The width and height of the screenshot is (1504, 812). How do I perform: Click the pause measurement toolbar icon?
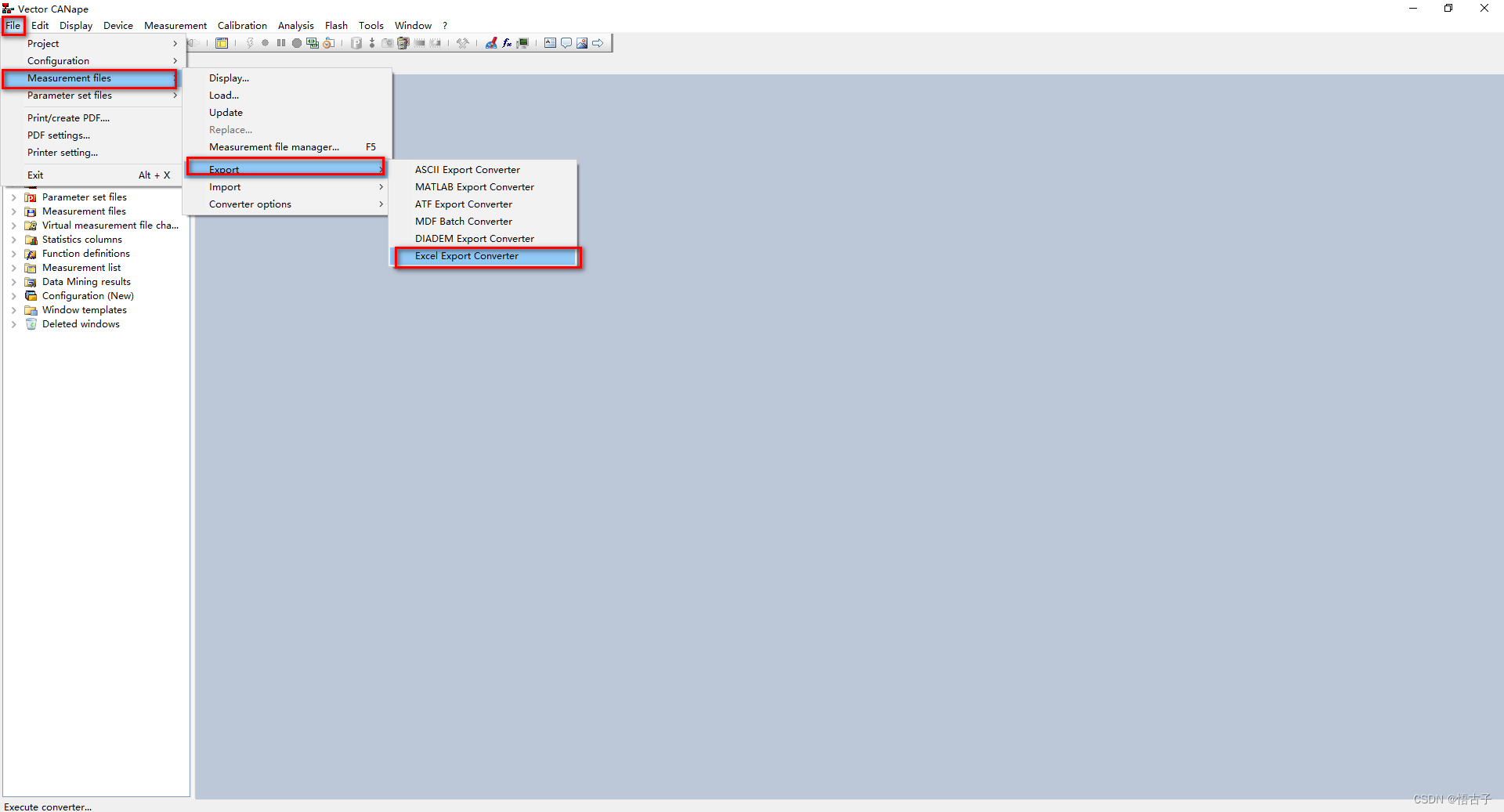(281, 43)
